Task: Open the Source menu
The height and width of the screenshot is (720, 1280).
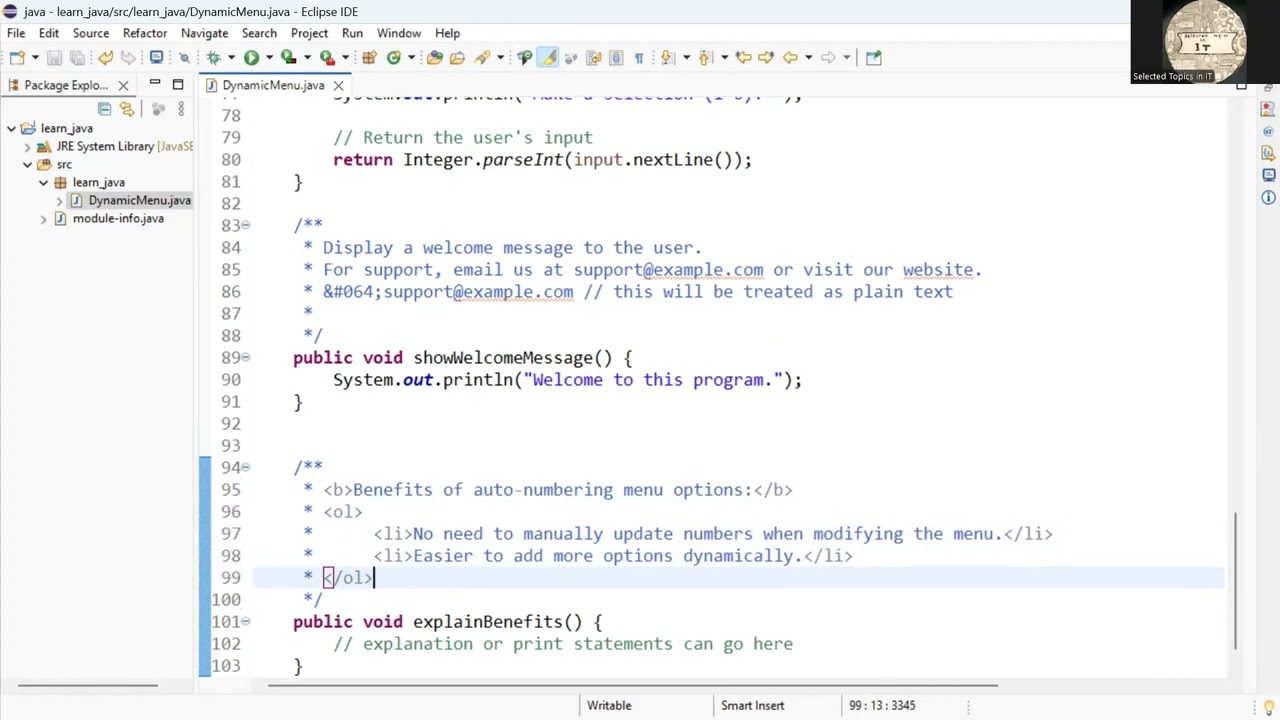Action: [x=90, y=33]
